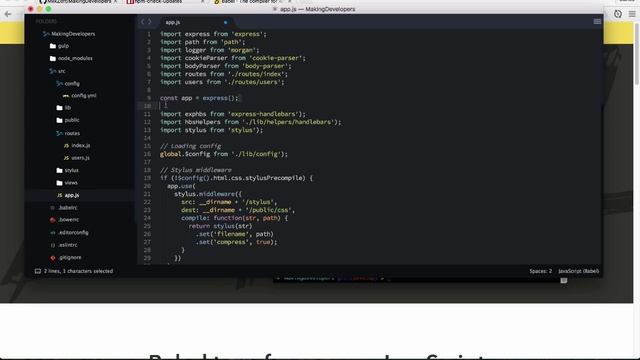Viewport: 640px width, 360px height.
Task: Click the unsaved dot on app.js tab
Action: pos(225,22)
